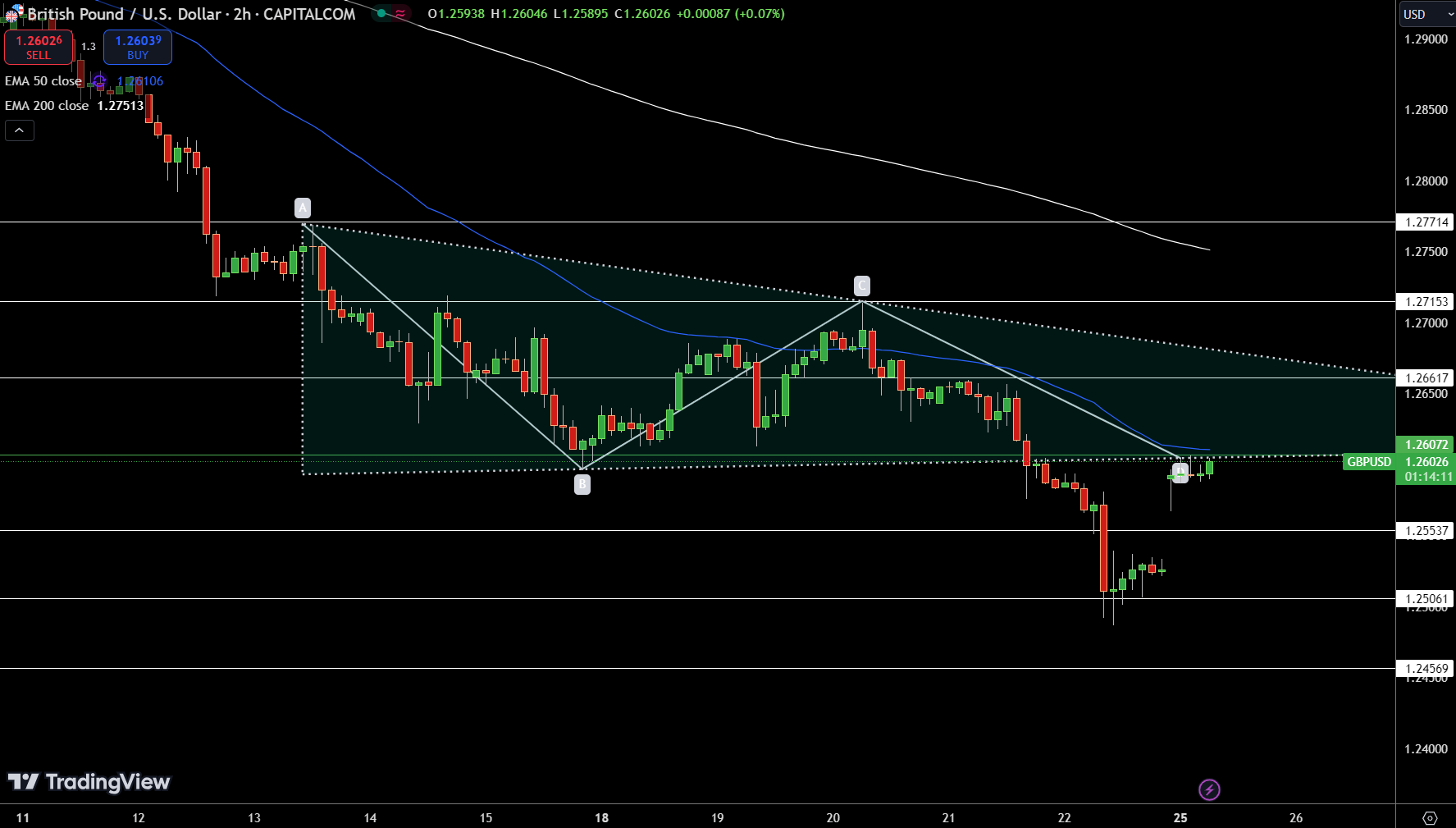Click the 1.25537 horizontal line price label
This screenshot has width=1456, height=828.
[1426, 531]
